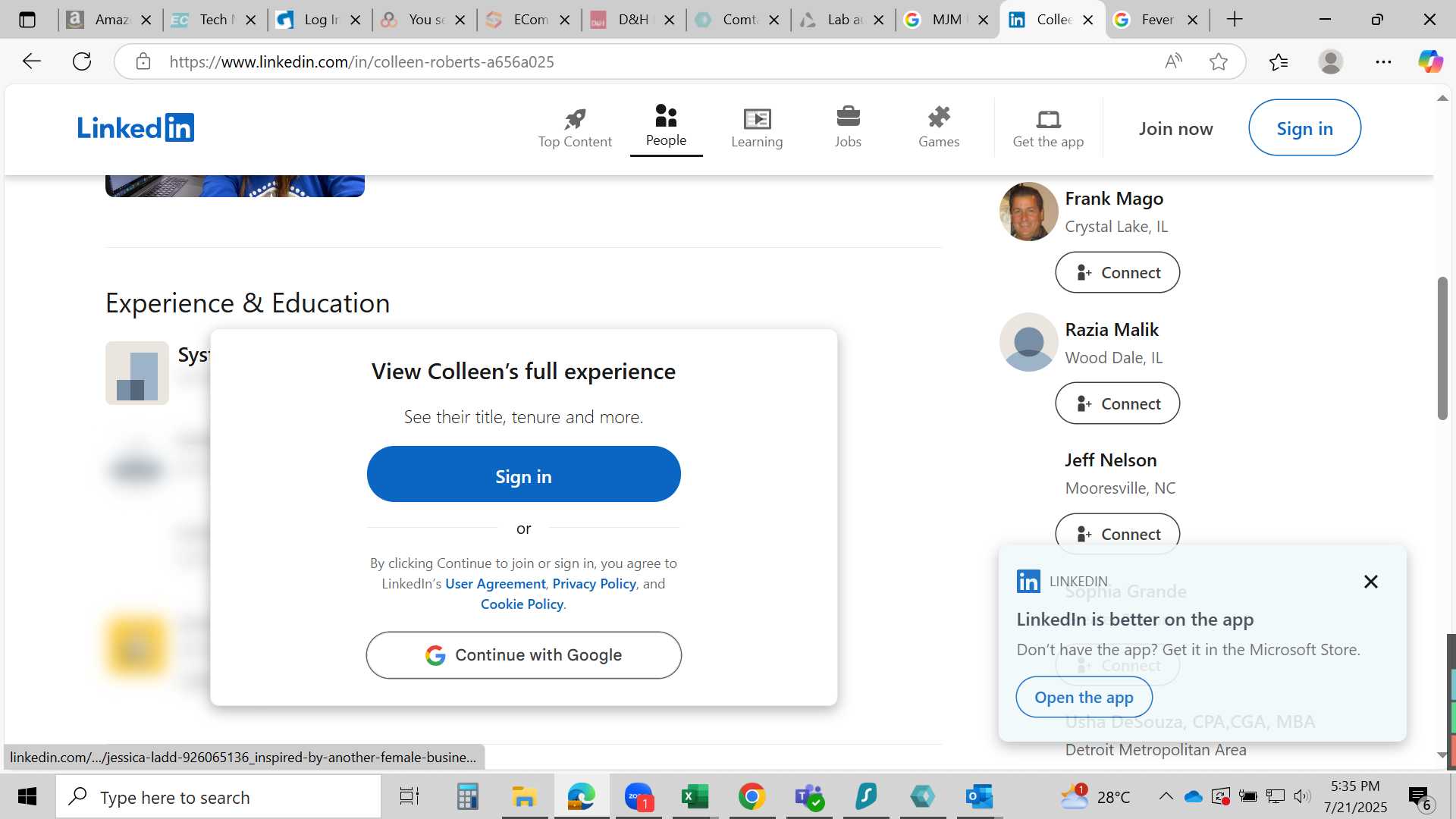Open the browser profile avatar

1331,61
